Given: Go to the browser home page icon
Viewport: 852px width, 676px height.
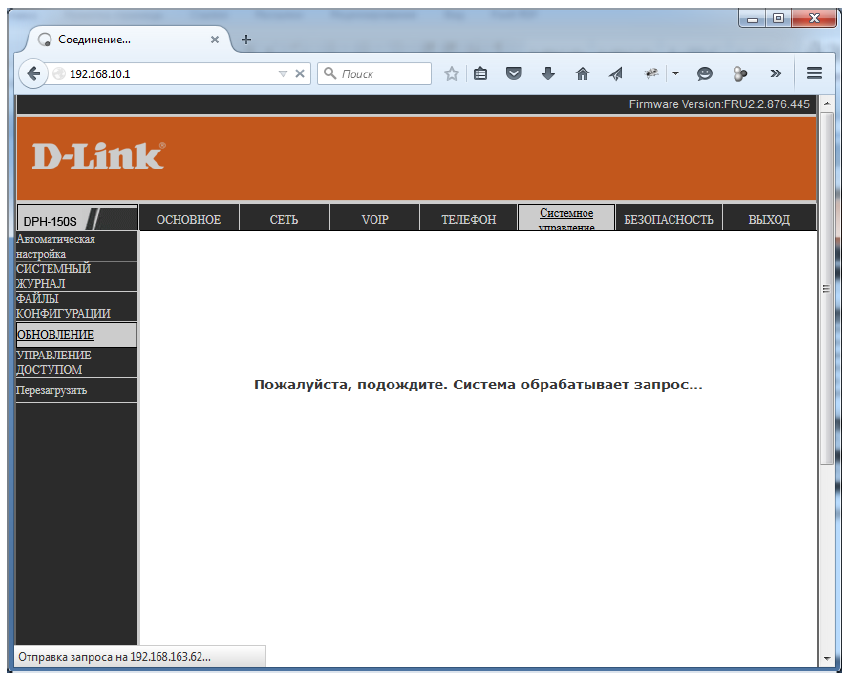Looking at the screenshot, I should pyautogui.click(x=582, y=74).
